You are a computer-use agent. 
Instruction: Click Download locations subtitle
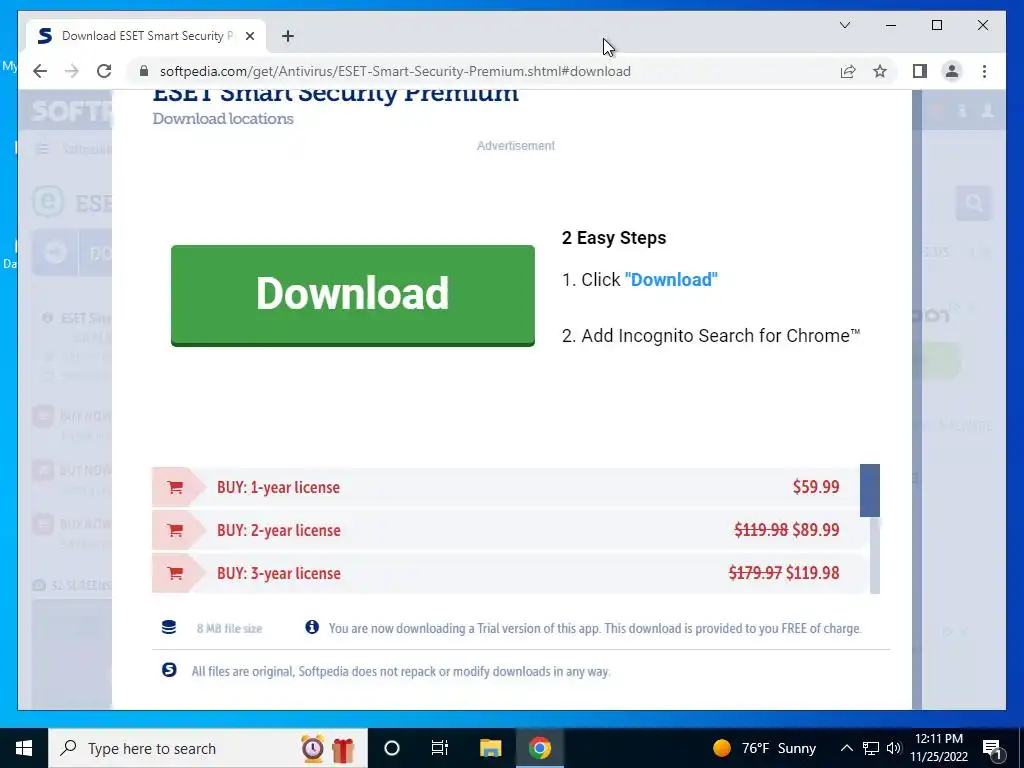(x=223, y=119)
